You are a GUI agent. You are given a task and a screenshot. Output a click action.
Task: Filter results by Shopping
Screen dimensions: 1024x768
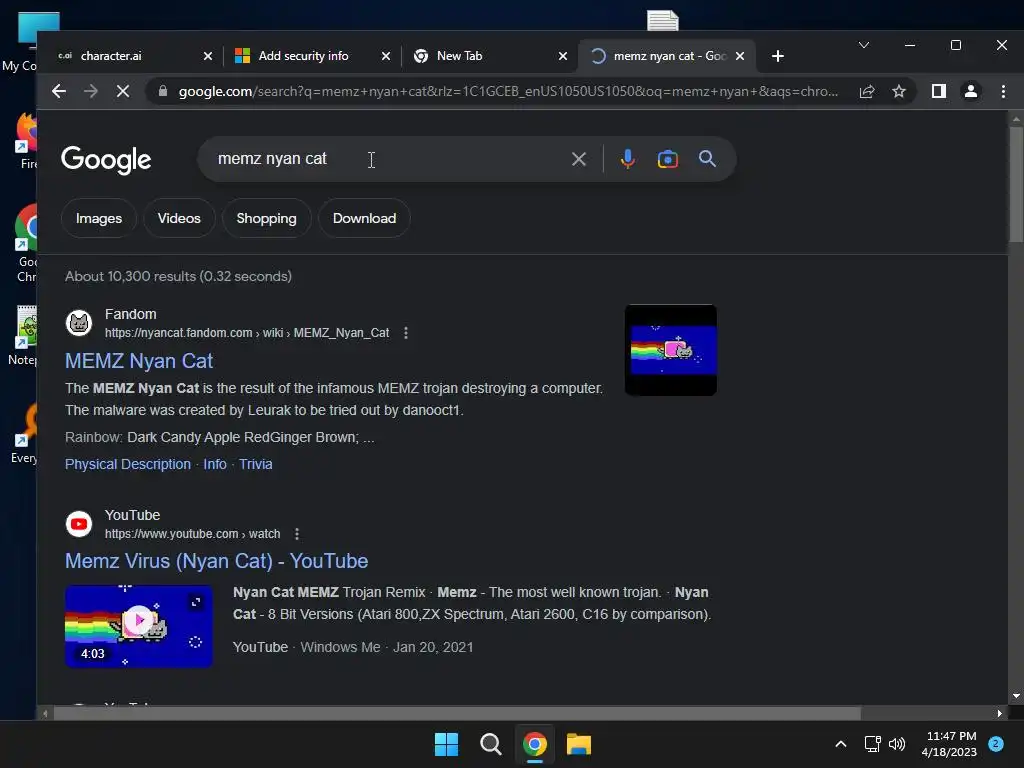[x=266, y=218]
